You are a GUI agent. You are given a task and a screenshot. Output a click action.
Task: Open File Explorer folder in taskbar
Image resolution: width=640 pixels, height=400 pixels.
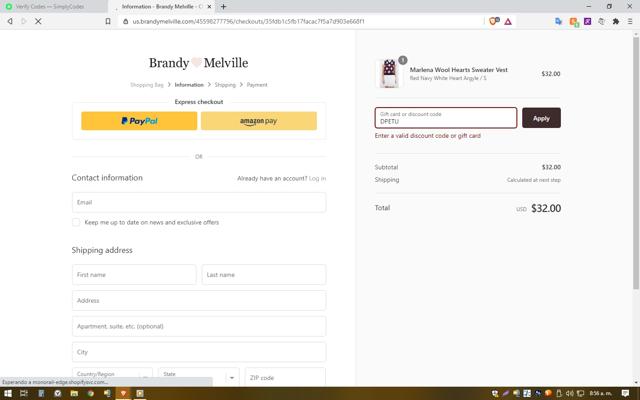[74, 393]
